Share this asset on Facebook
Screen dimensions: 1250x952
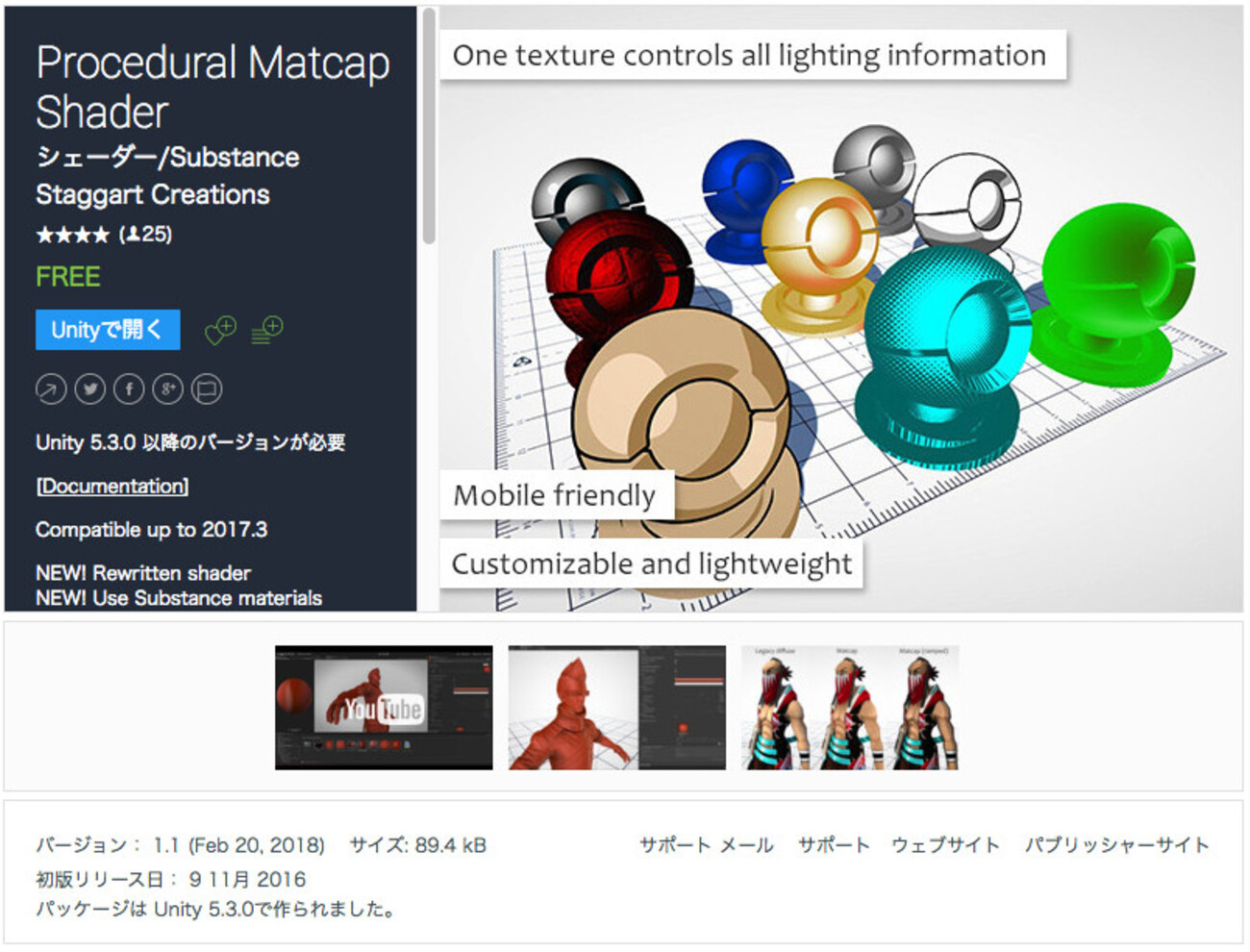(129, 388)
